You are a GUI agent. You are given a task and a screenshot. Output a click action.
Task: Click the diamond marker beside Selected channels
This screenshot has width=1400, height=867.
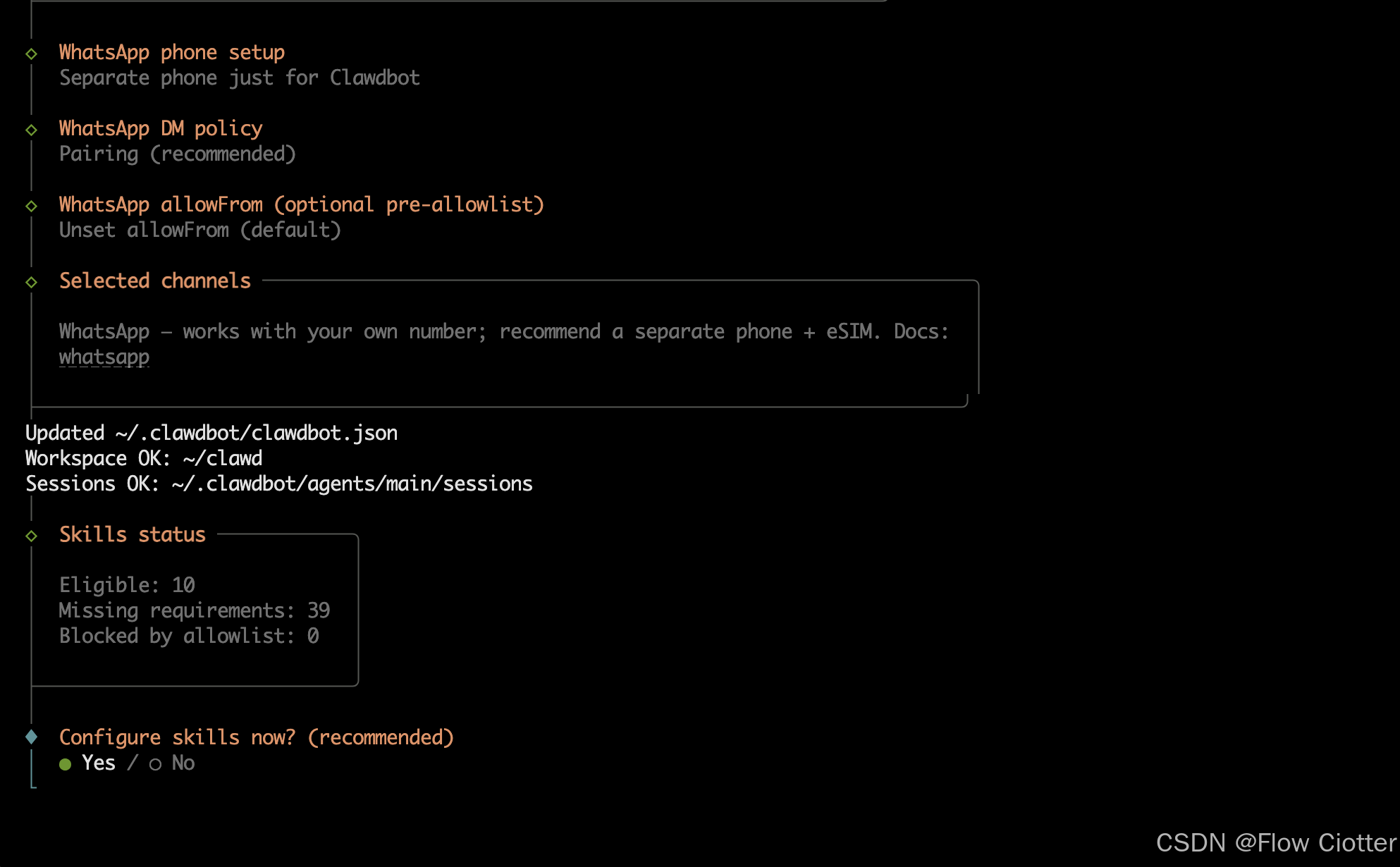31,282
